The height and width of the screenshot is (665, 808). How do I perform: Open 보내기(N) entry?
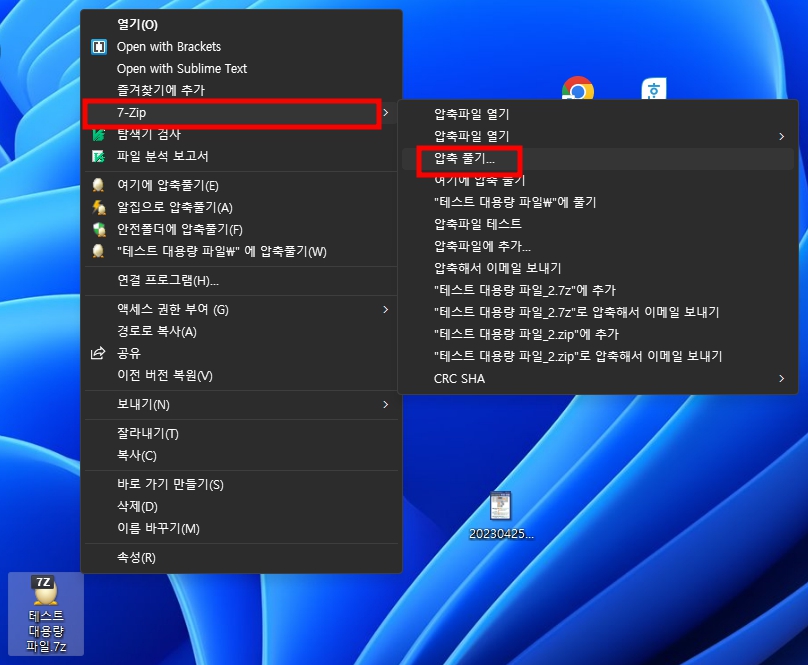pos(241,405)
